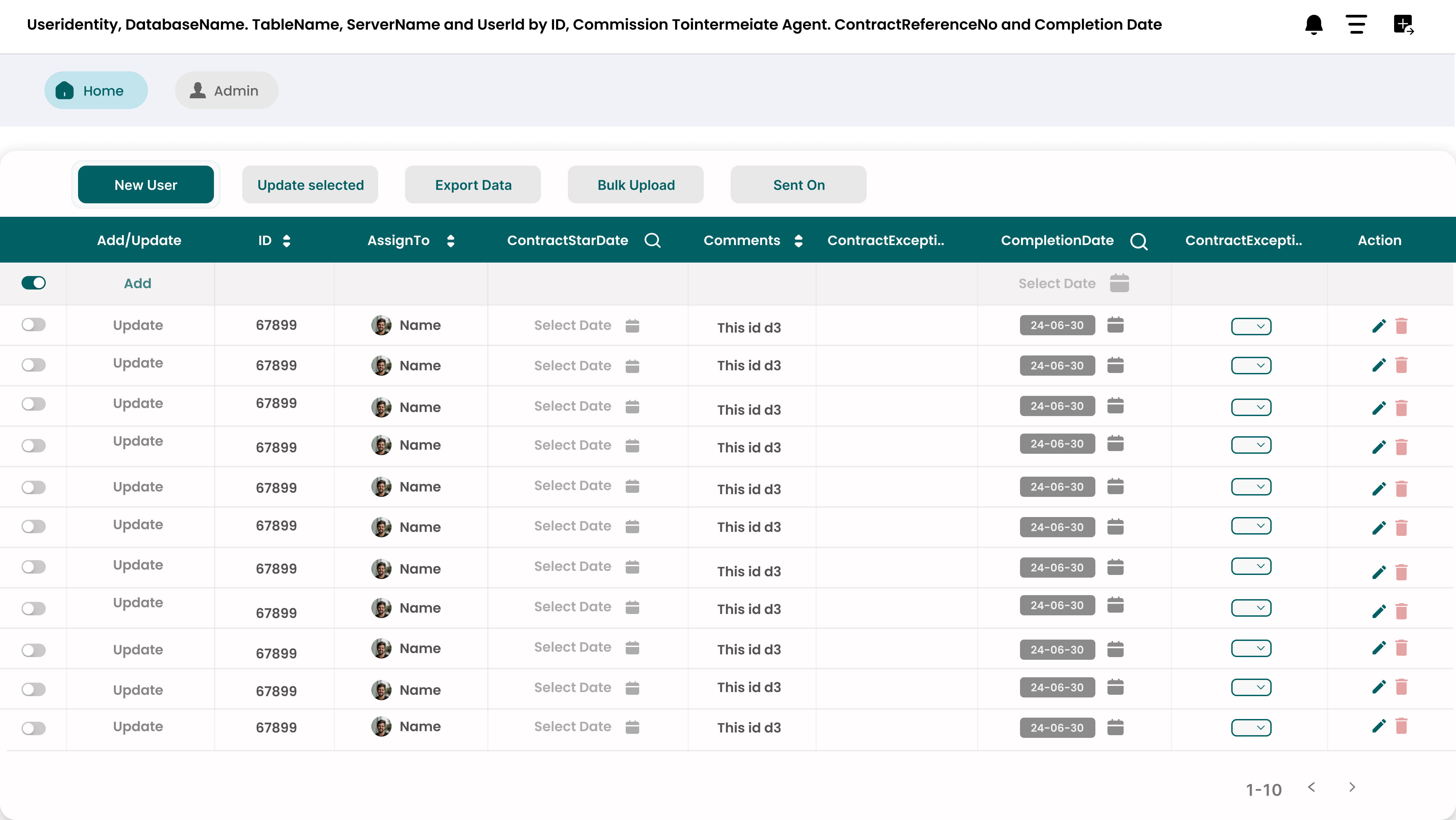
Task: Go to next page with right chevron
Action: [x=1352, y=787]
